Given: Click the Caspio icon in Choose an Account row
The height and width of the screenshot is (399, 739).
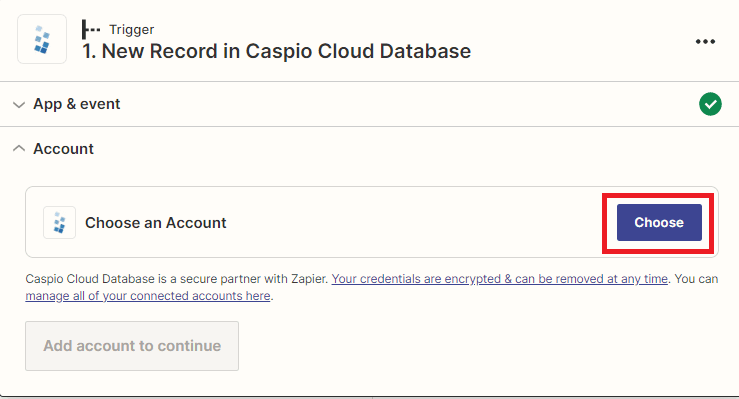Looking at the screenshot, I should pyautogui.click(x=59, y=222).
